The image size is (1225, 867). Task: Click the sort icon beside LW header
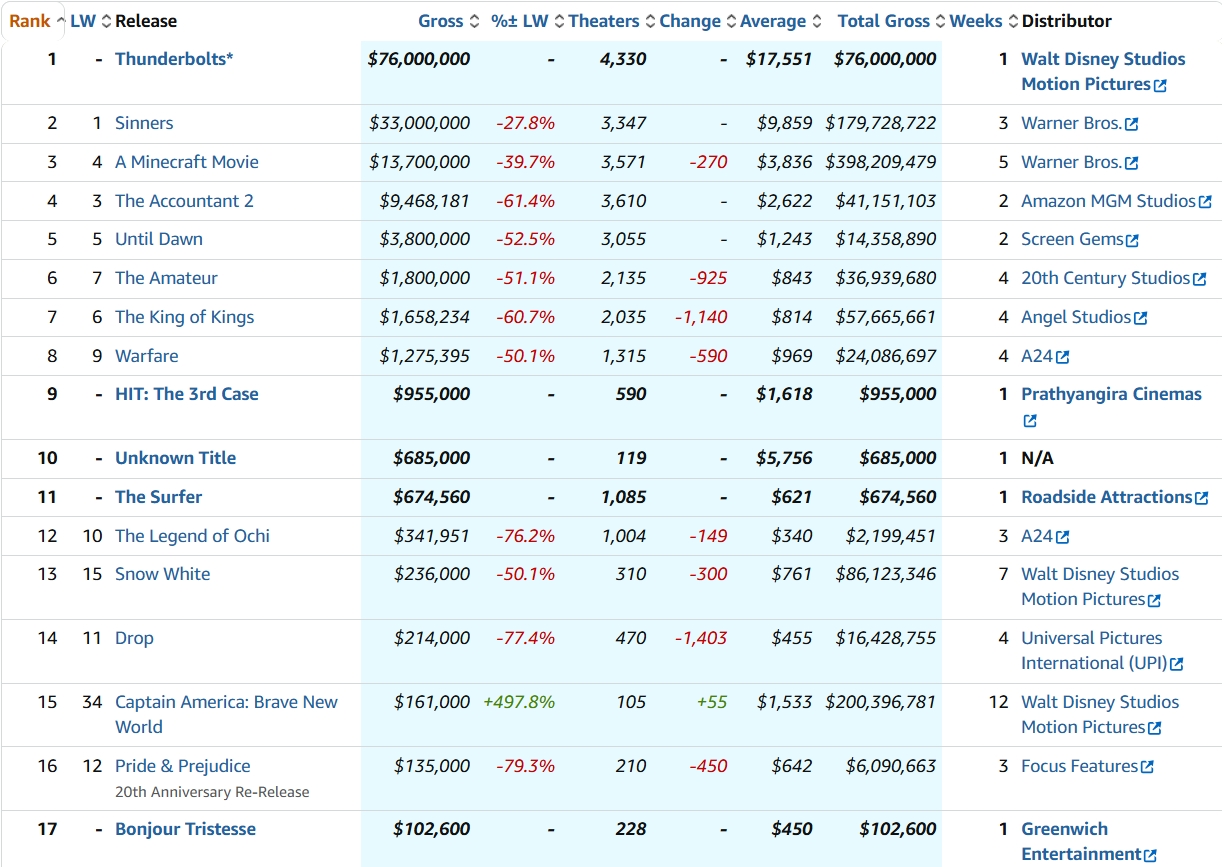(x=107, y=21)
